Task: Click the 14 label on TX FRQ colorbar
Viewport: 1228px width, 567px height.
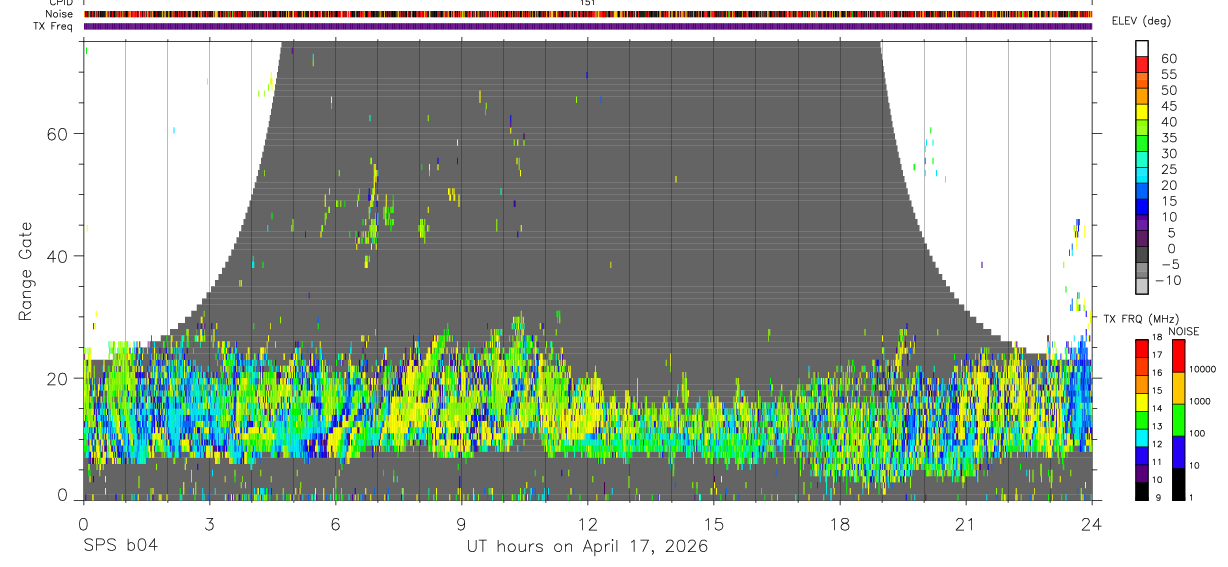Action: [x=1157, y=408]
